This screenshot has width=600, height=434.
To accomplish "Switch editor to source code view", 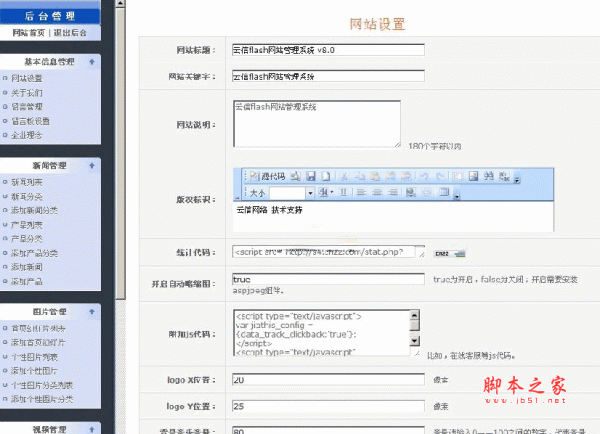I will coord(267,176).
